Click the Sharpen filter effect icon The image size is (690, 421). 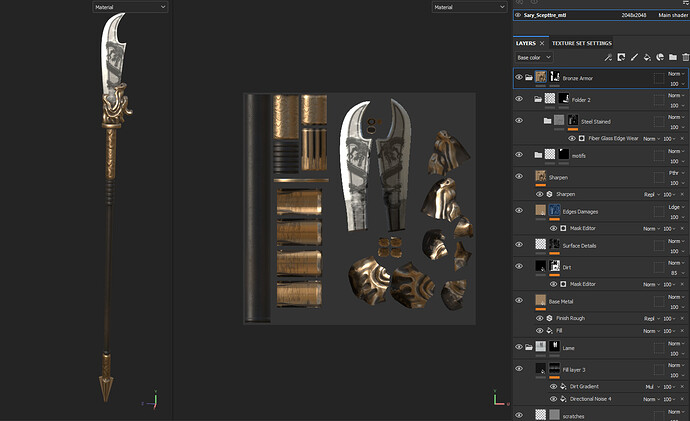point(549,194)
